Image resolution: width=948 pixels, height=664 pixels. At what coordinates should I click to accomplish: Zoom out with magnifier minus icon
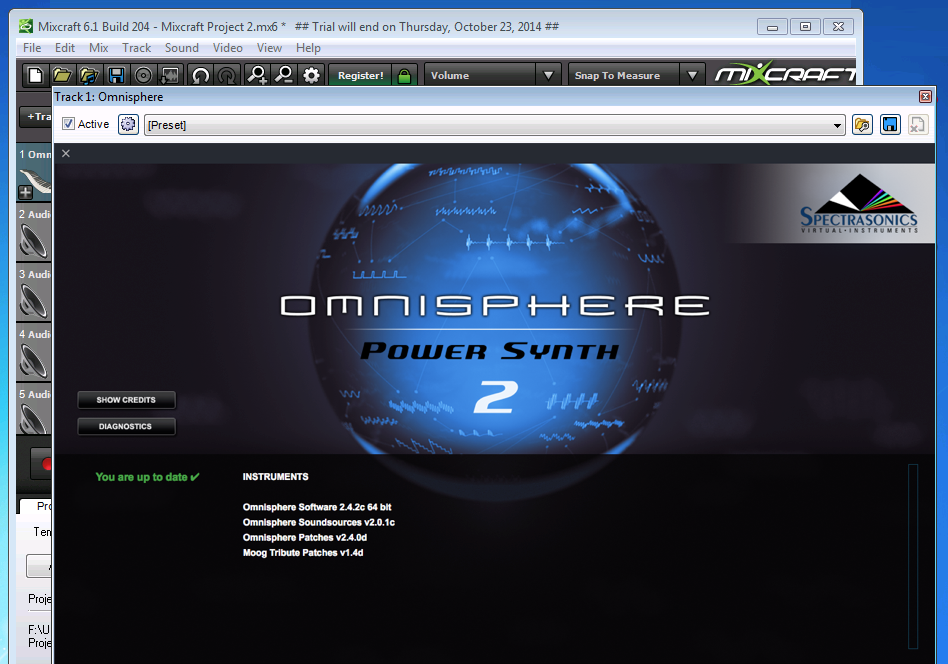click(x=284, y=76)
